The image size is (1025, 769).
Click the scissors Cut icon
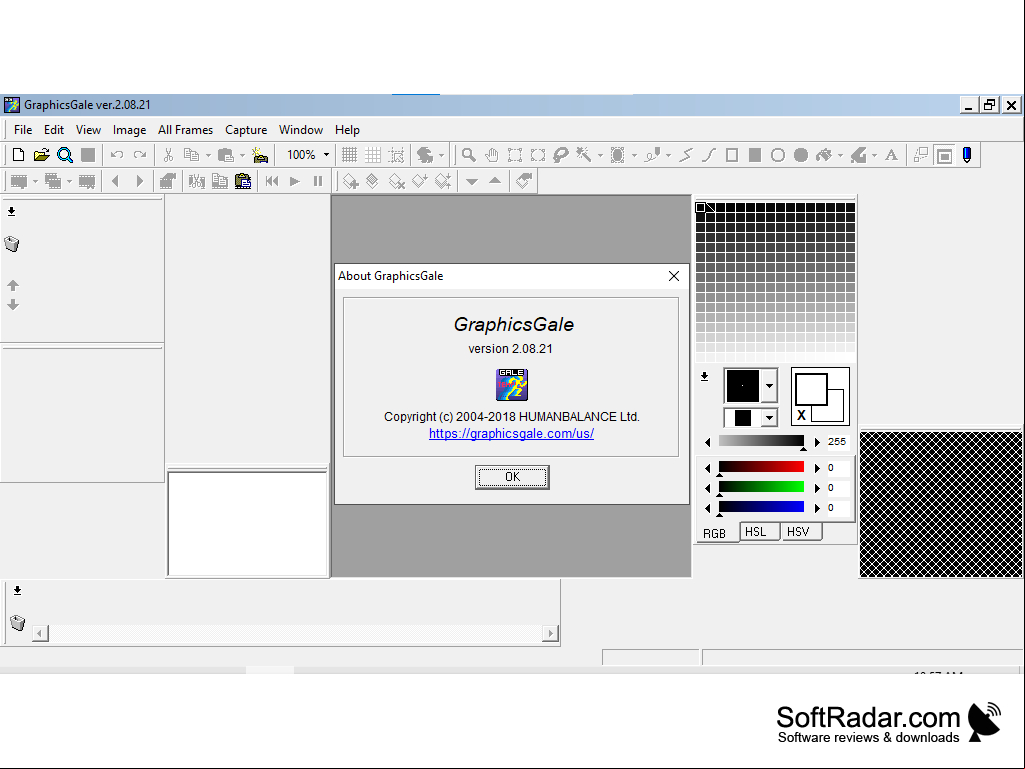click(x=168, y=155)
